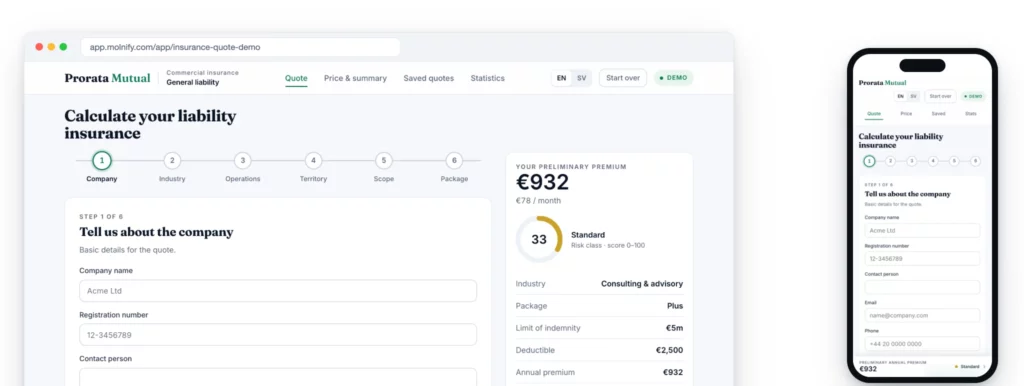Open Saved tab on phone
The image size is (1024, 386).
point(938,114)
